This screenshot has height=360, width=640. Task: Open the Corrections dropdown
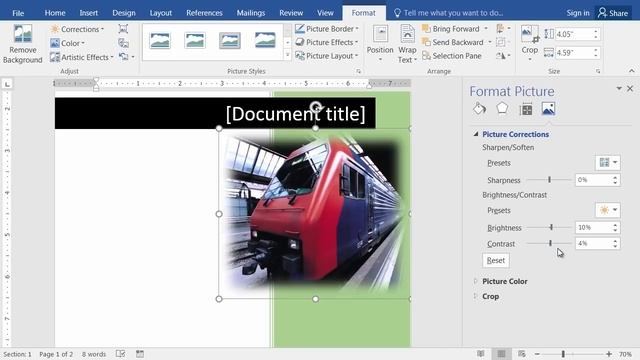[x=77, y=29]
